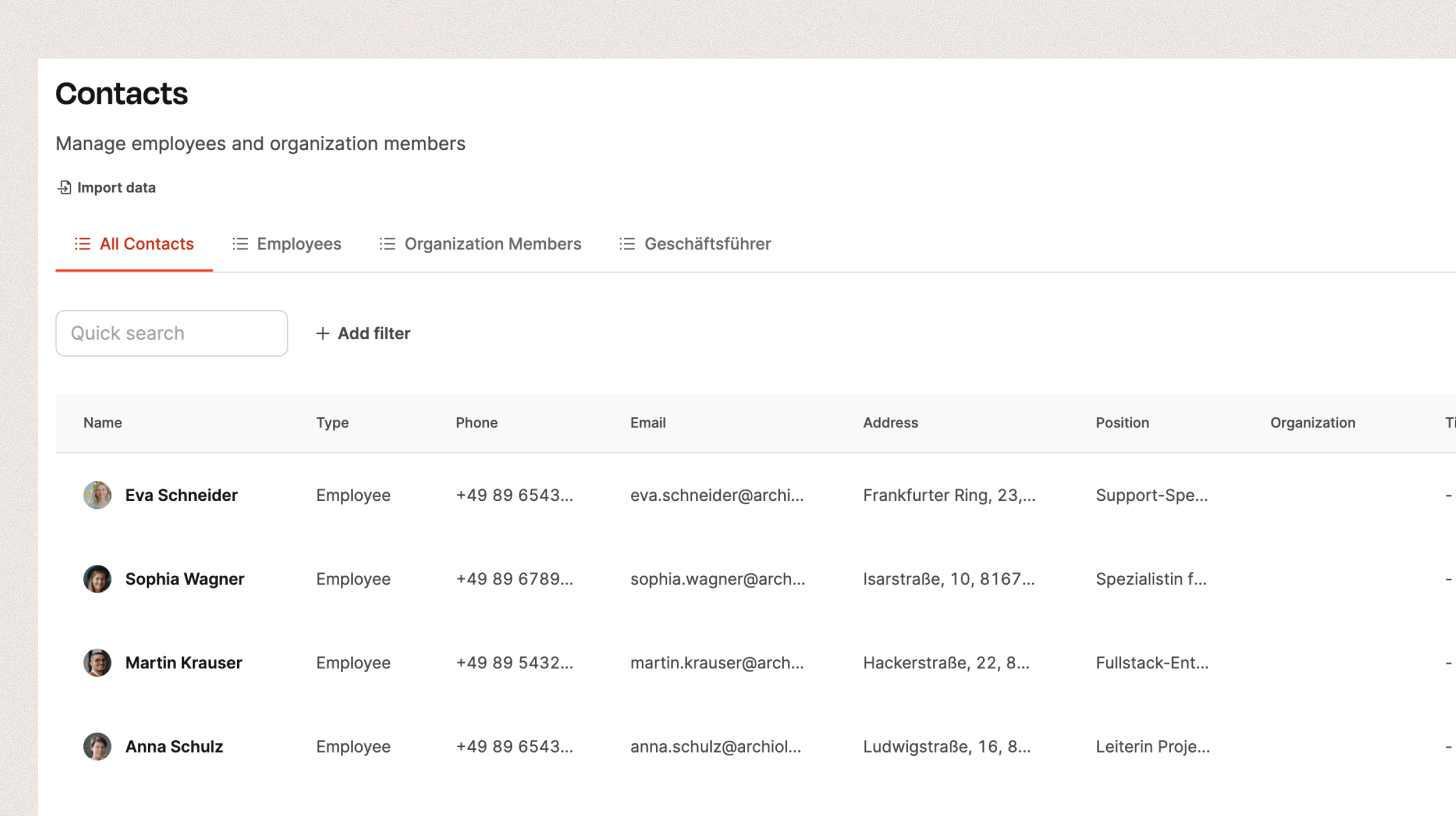Click the plus icon beside Add filter
1456x816 pixels.
click(x=322, y=334)
